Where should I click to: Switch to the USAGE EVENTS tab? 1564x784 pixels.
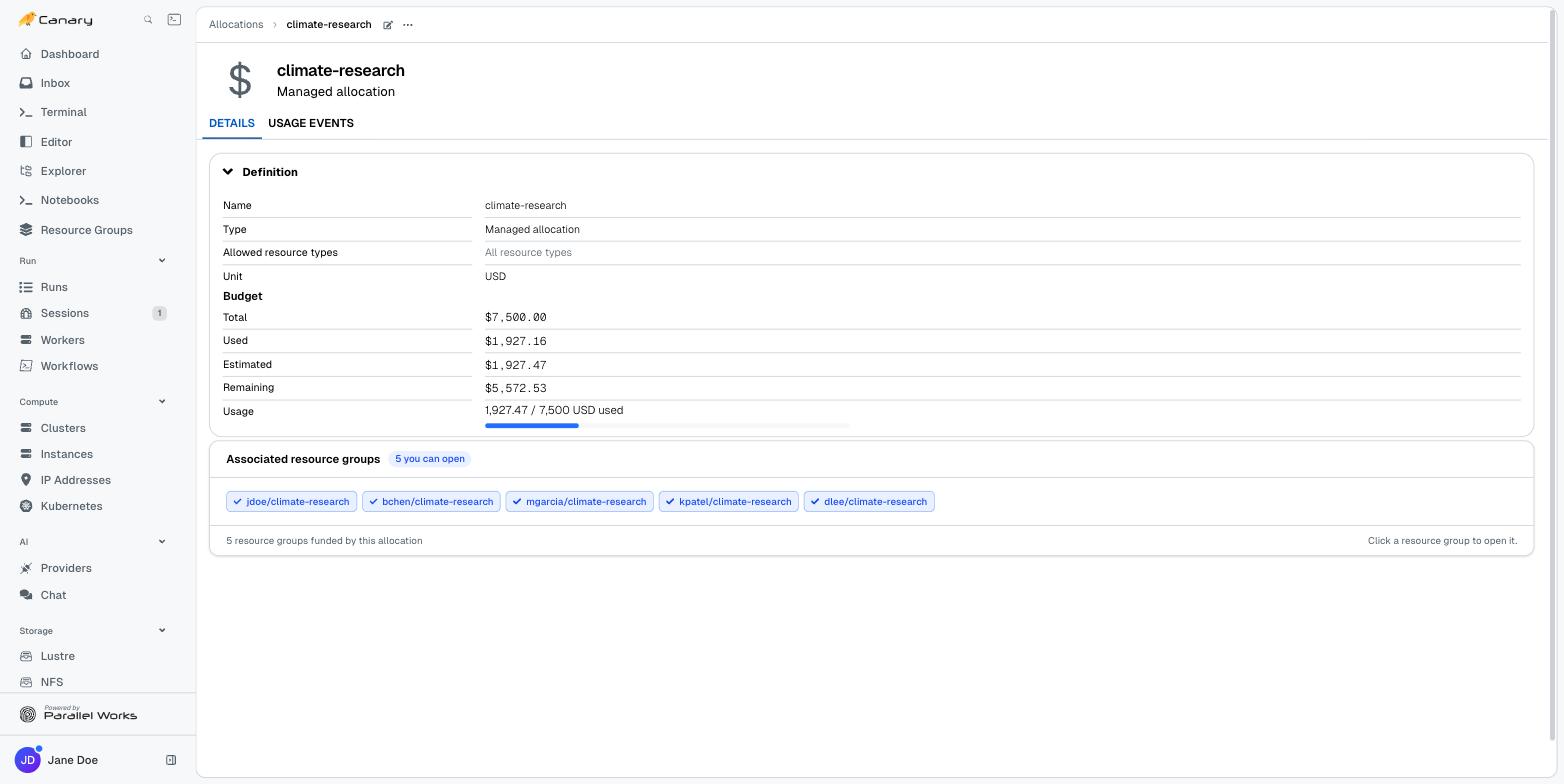(x=311, y=123)
